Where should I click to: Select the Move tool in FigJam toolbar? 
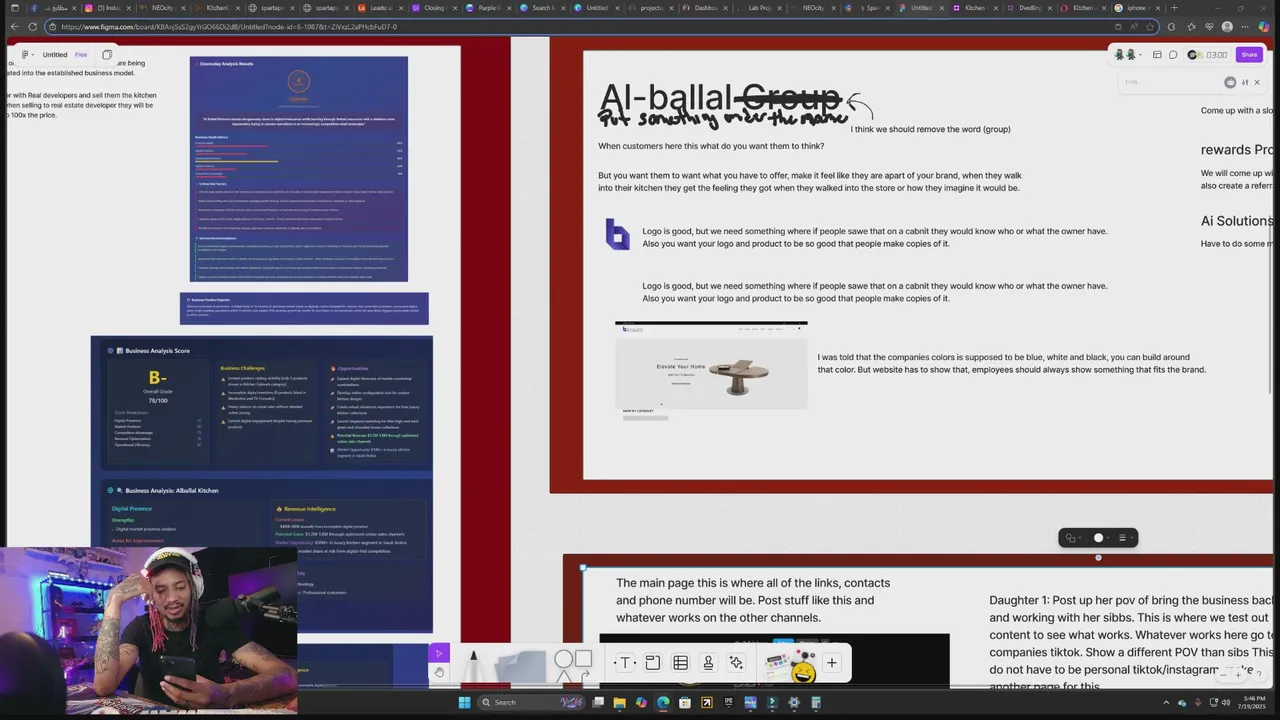tap(438, 653)
